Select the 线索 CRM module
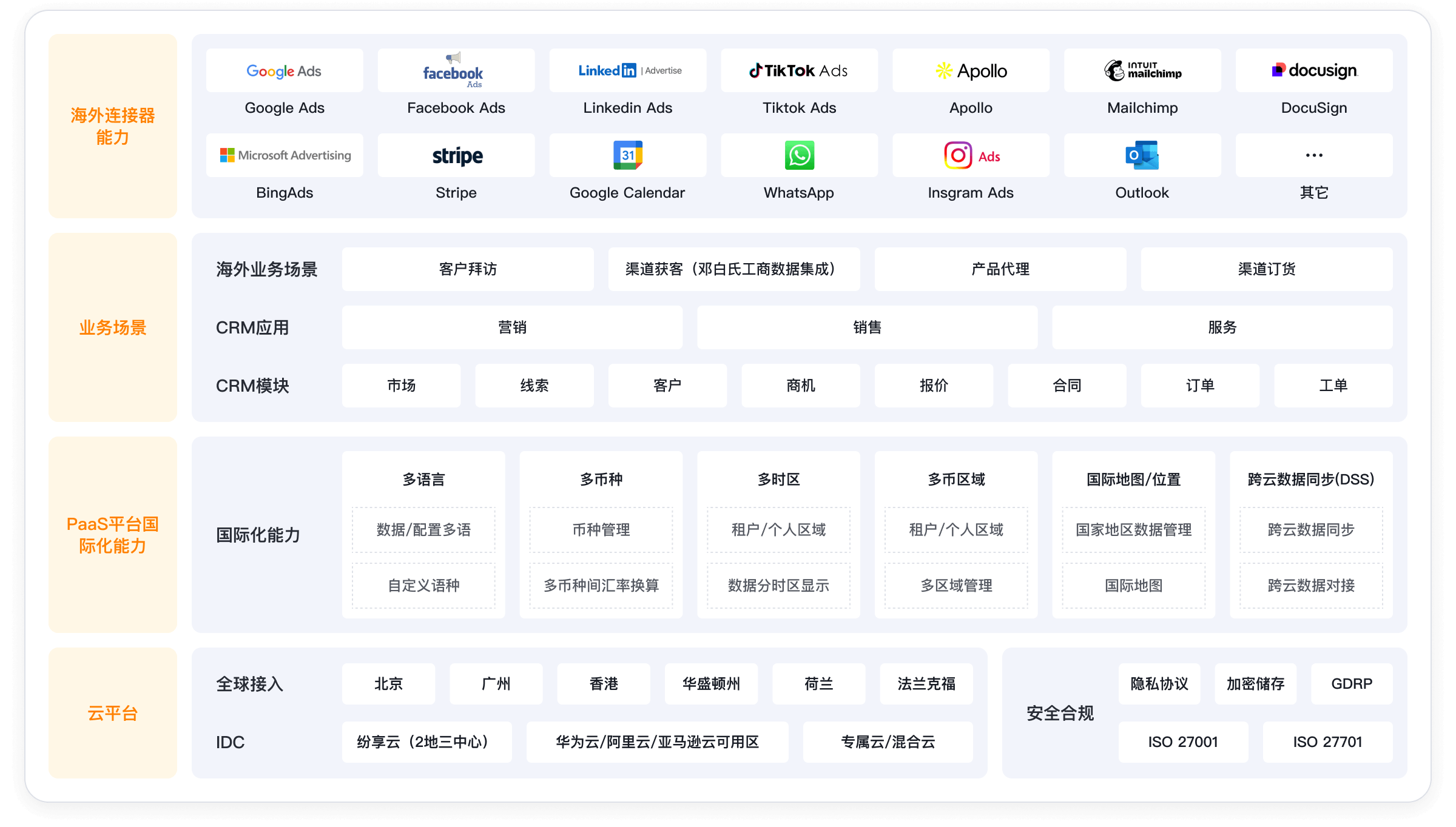 [x=534, y=386]
